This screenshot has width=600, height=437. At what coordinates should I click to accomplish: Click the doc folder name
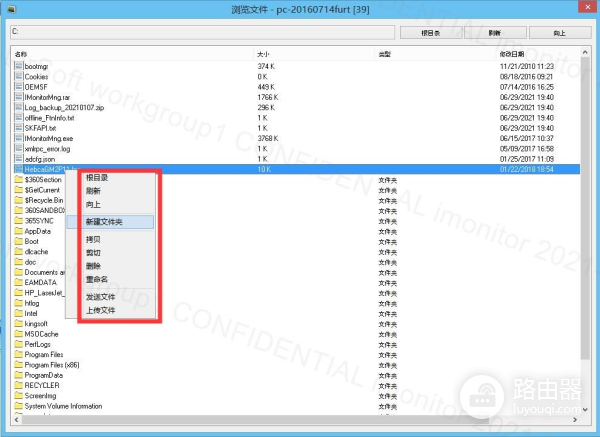click(30, 262)
